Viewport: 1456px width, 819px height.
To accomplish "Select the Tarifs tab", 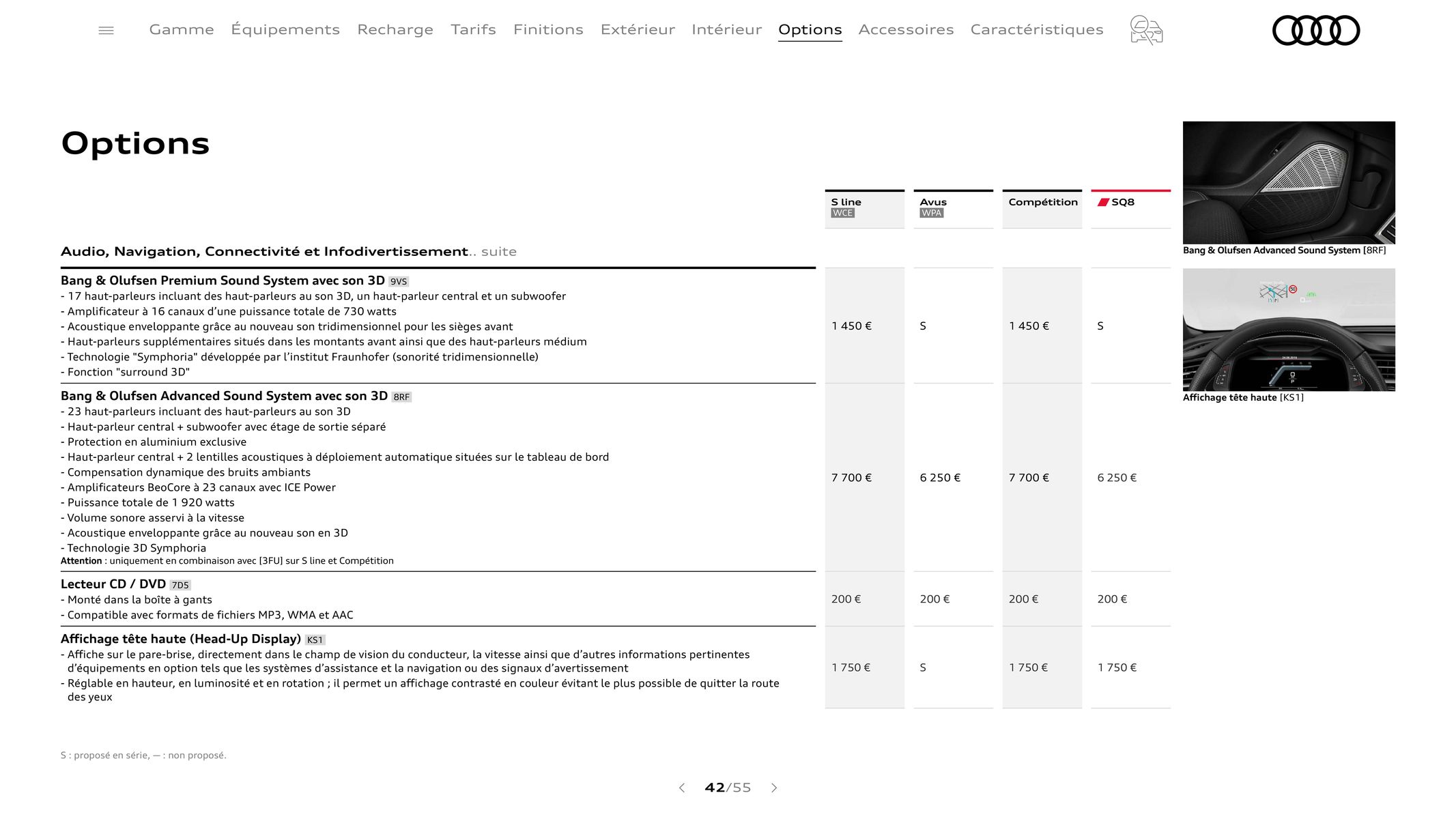I will click(473, 29).
